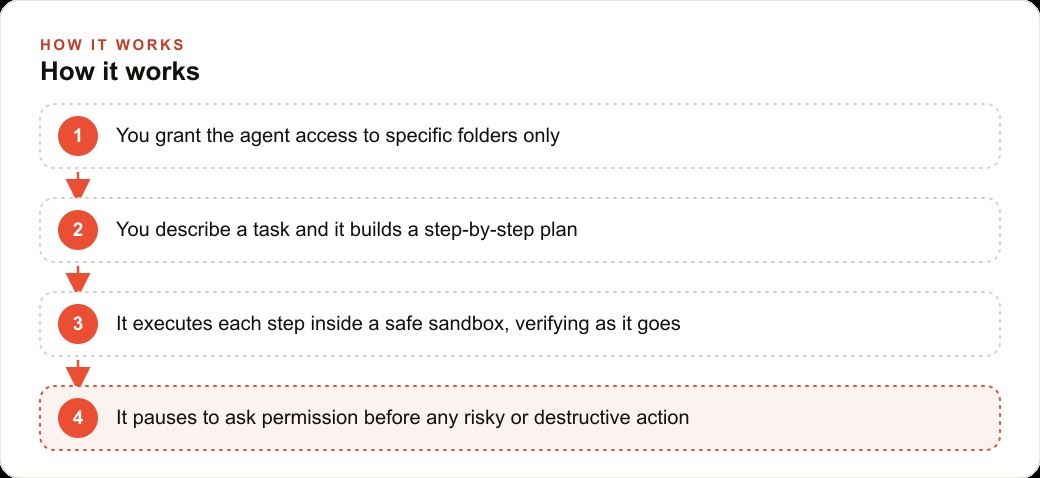1040x478 pixels.
Task: Click the arrow between steps 2 and 3
Action: coord(78,279)
